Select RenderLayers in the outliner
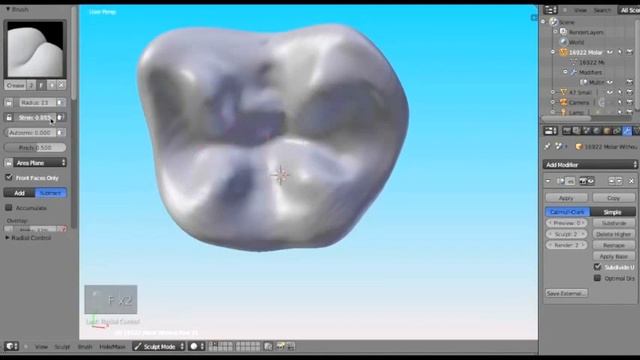Screen dimensions: 640x360 click(586, 32)
